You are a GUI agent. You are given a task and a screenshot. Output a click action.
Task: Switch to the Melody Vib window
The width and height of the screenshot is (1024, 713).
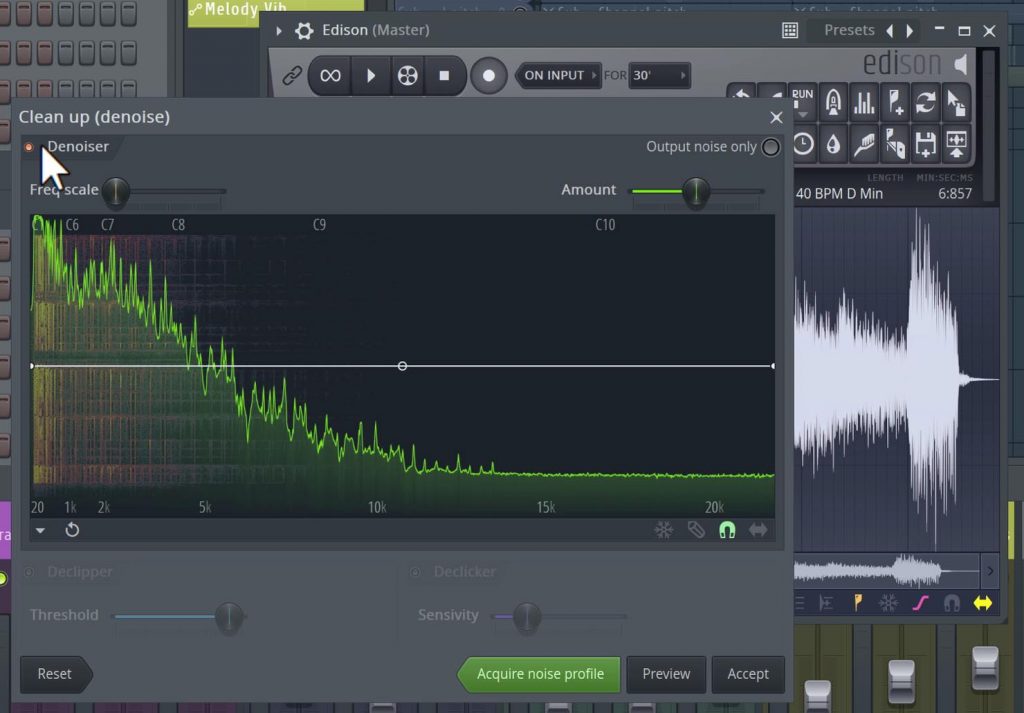point(230,9)
